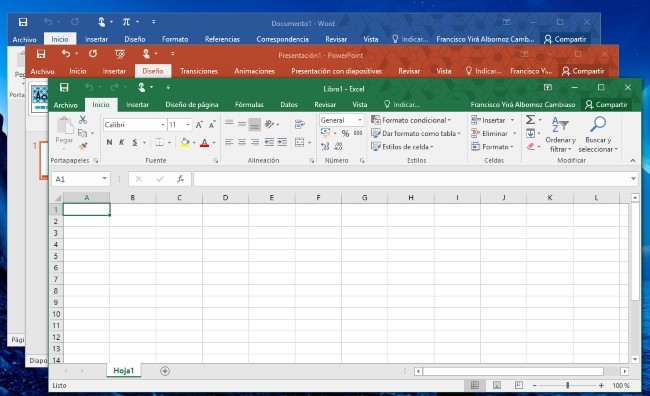650x396 pixels.
Task: Align cell content to the bottom
Action: point(255,124)
